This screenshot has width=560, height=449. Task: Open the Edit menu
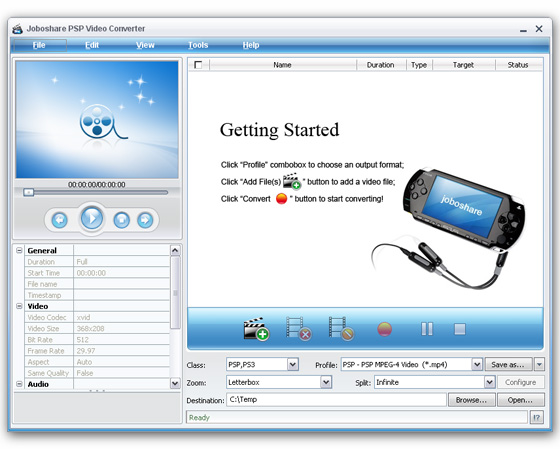click(92, 45)
